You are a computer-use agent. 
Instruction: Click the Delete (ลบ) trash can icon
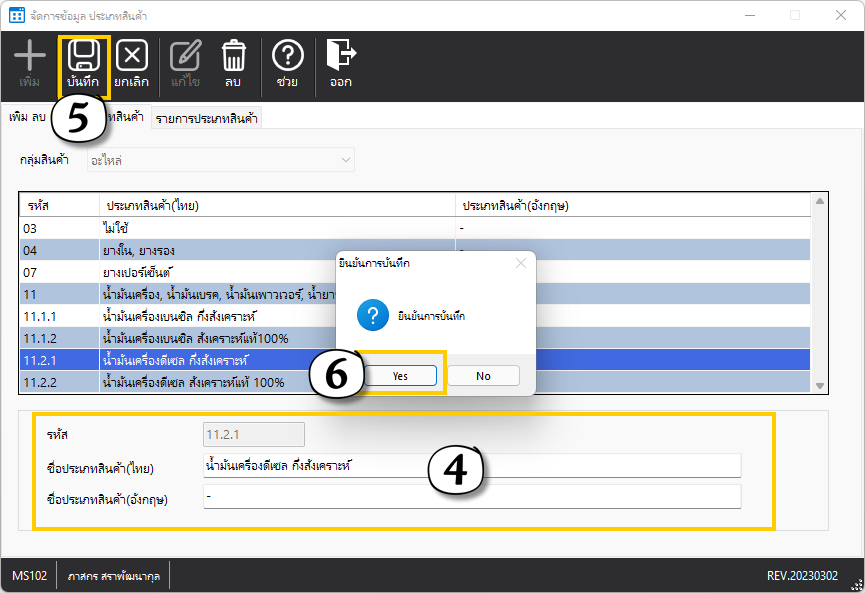click(x=234, y=56)
